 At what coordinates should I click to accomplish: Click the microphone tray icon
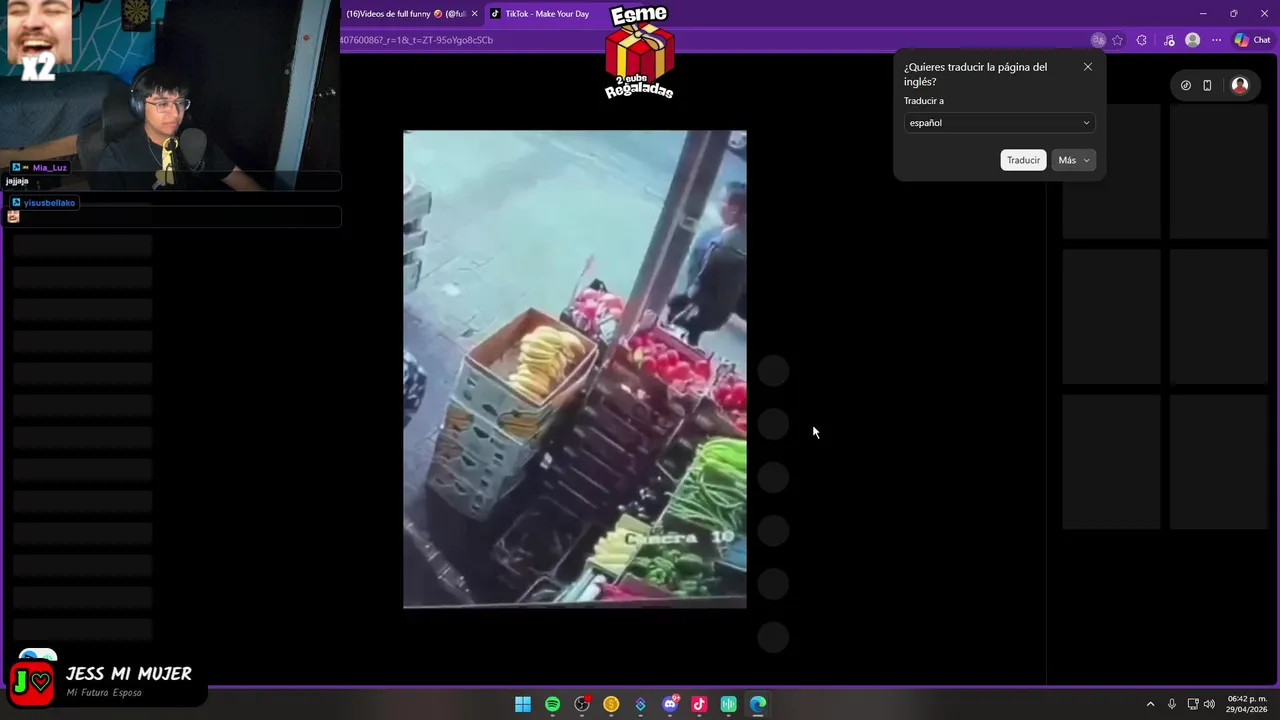[x=1172, y=704]
